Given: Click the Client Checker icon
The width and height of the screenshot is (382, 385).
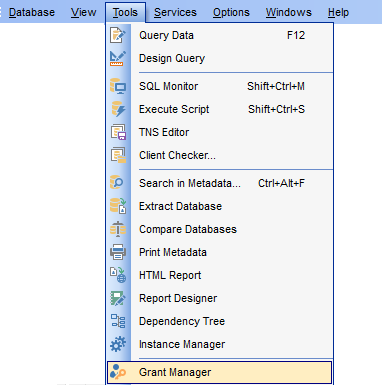Looking at the screenshot, I should pos(118,155).
